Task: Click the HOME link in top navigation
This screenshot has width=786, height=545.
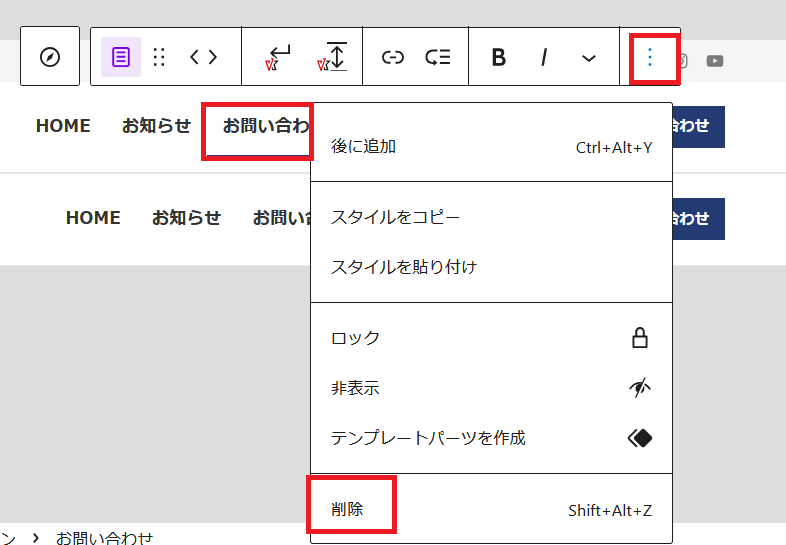Action: click(x=63, y=126)
